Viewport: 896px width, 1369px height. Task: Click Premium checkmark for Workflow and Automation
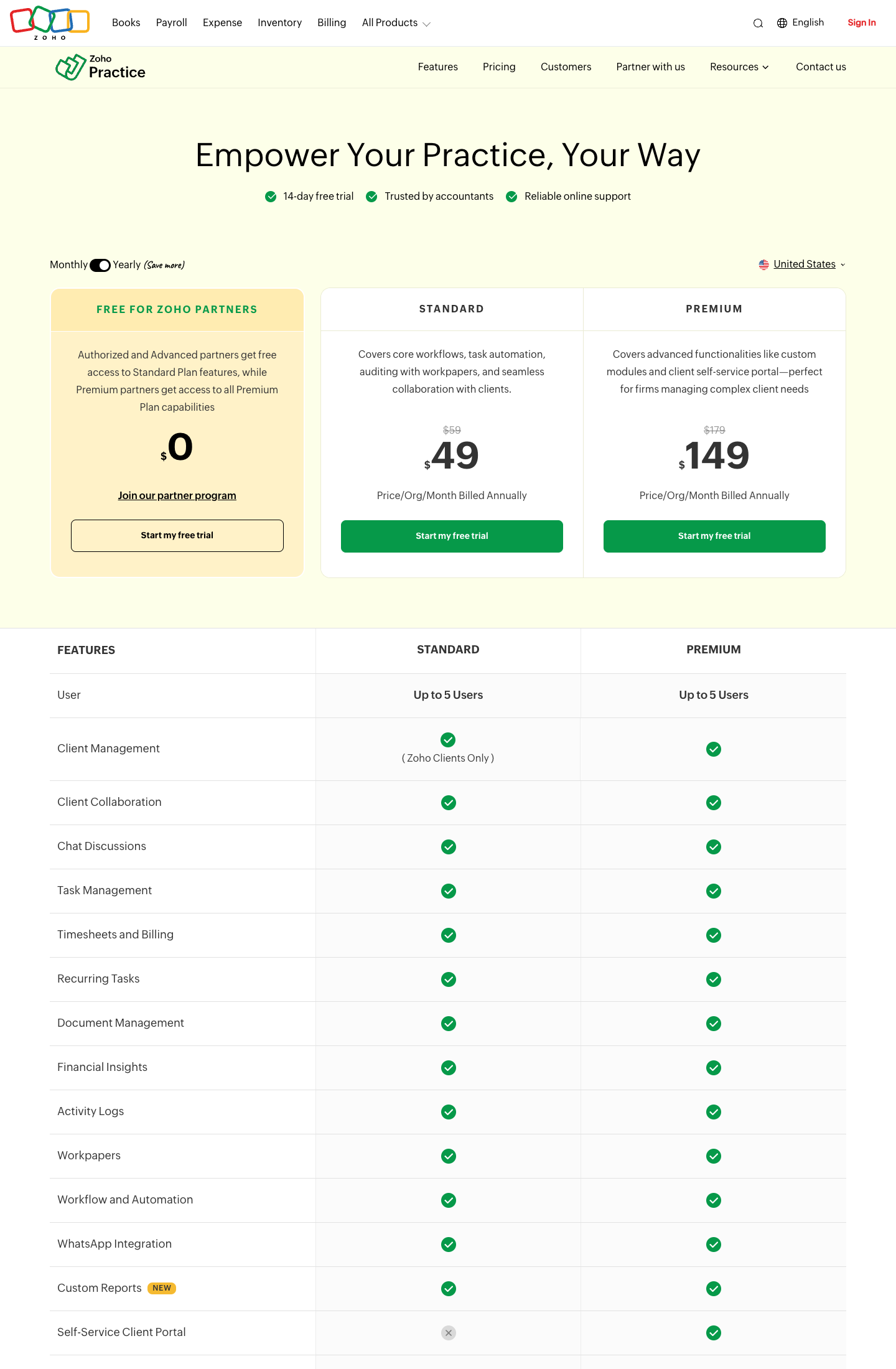[714, 1200]
